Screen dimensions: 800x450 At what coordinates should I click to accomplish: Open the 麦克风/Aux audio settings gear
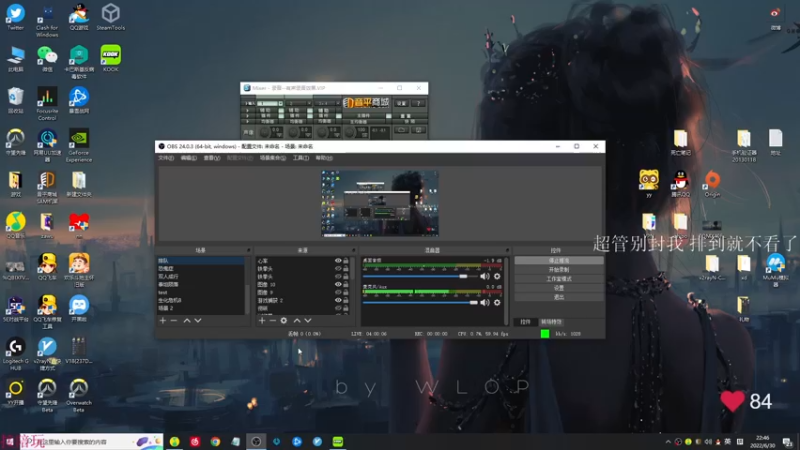(497, 303)
